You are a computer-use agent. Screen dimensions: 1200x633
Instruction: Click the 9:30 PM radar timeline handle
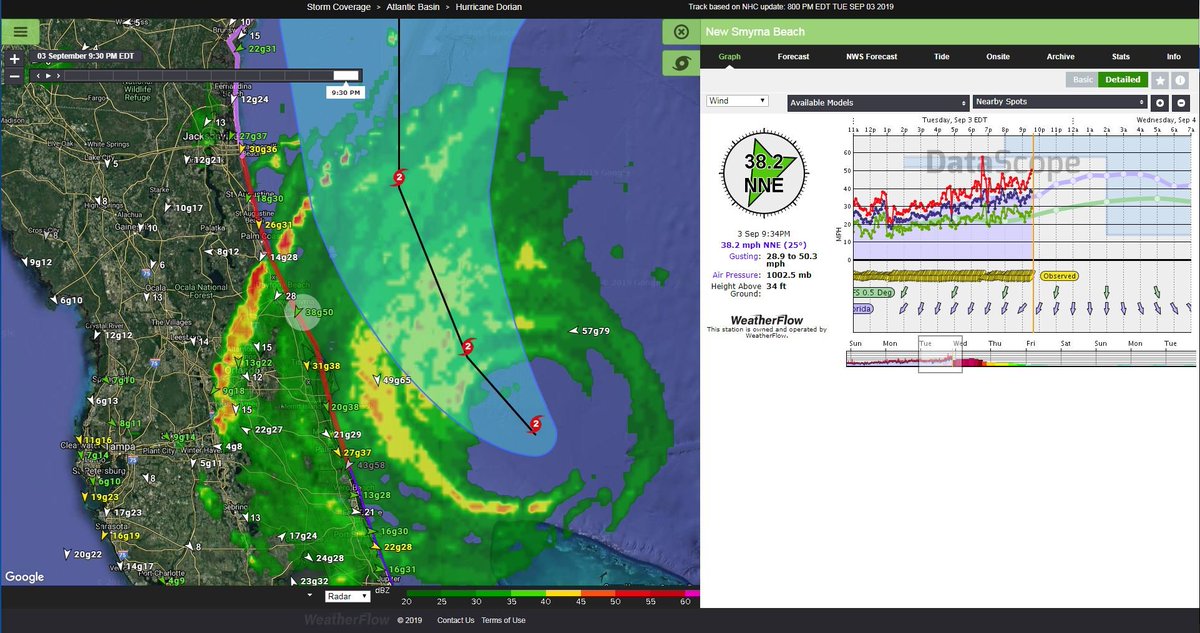pos(345,75)
